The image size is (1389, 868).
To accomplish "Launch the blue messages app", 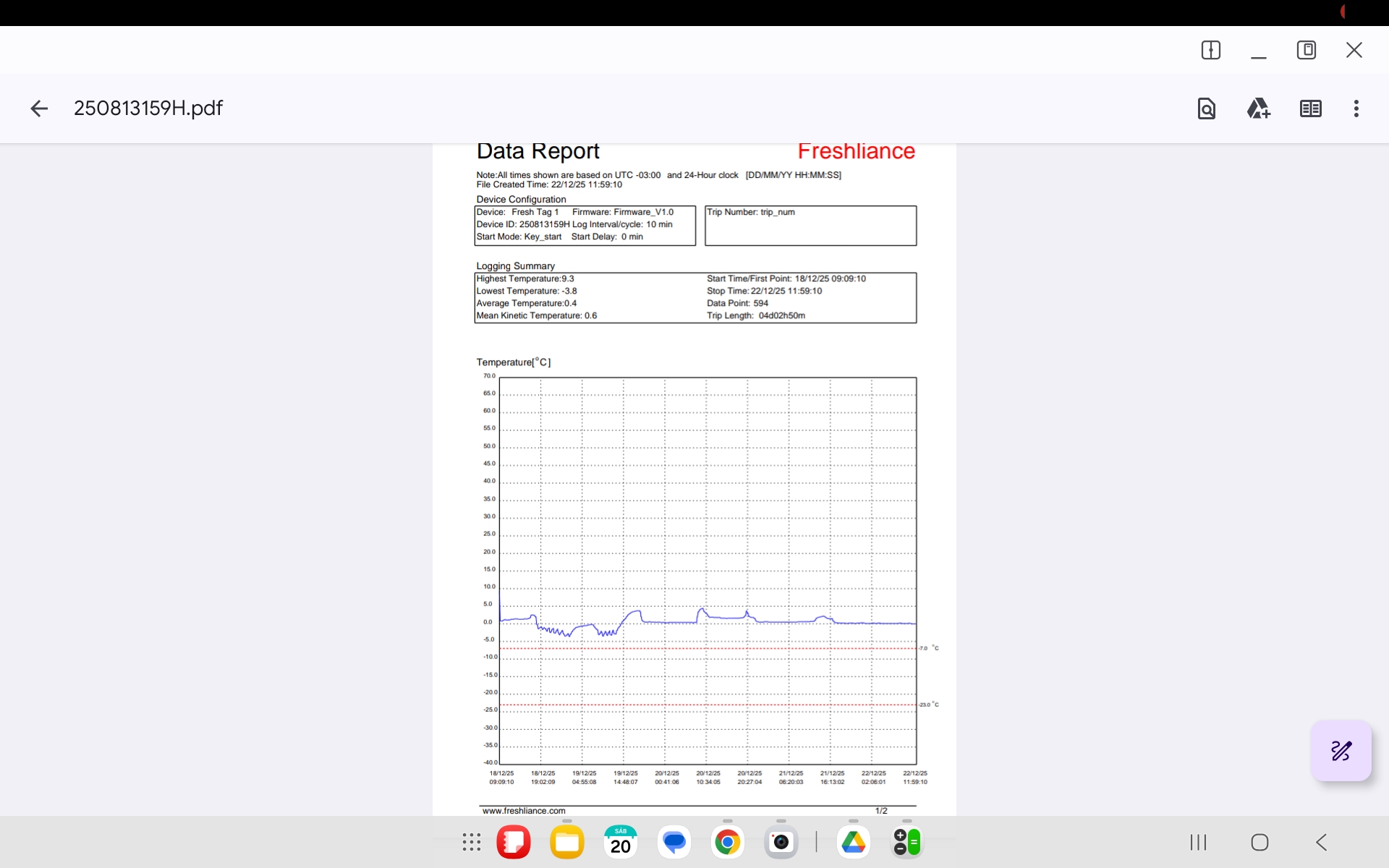I will point(674,842).
